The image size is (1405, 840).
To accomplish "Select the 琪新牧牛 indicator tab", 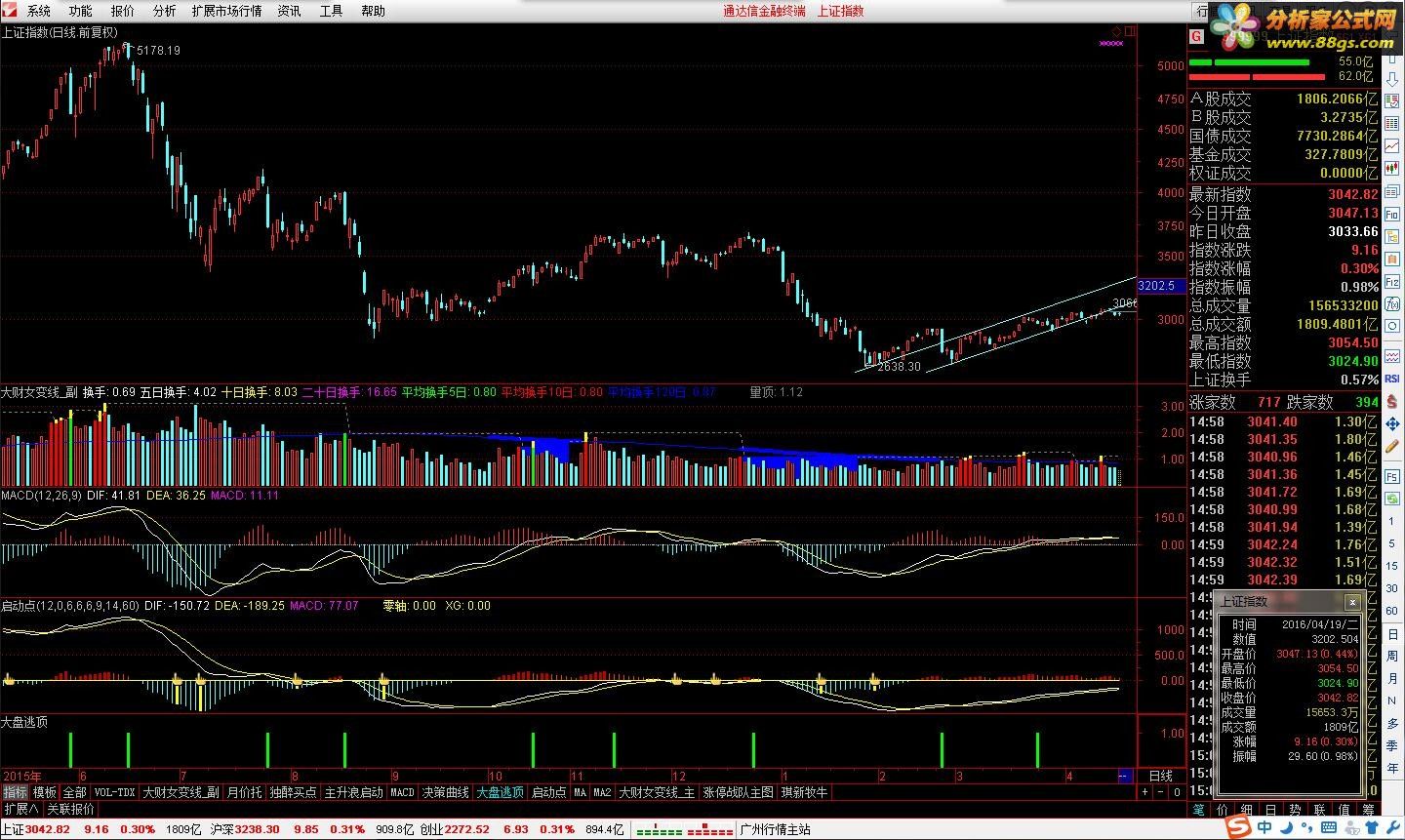I will [804, 792].
